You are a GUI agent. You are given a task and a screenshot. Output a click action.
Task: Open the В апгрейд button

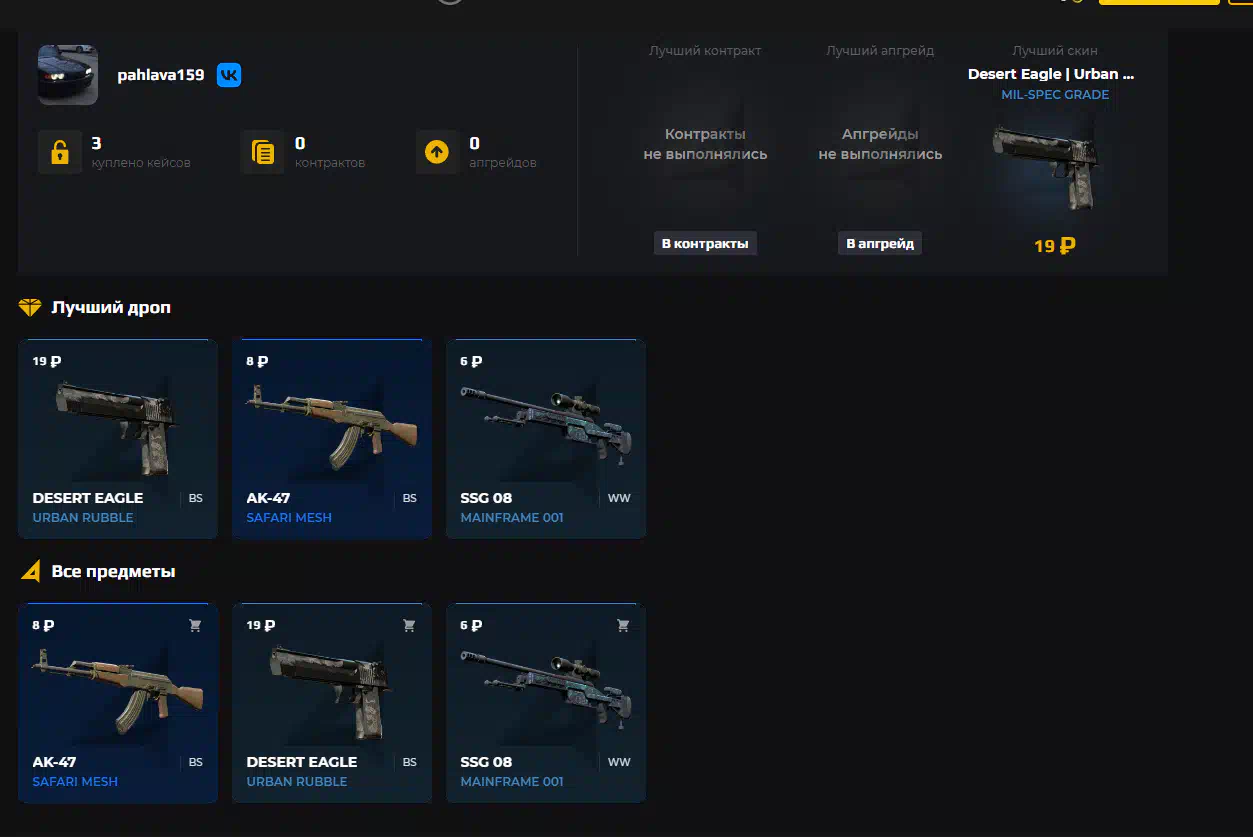coord(880,243)
